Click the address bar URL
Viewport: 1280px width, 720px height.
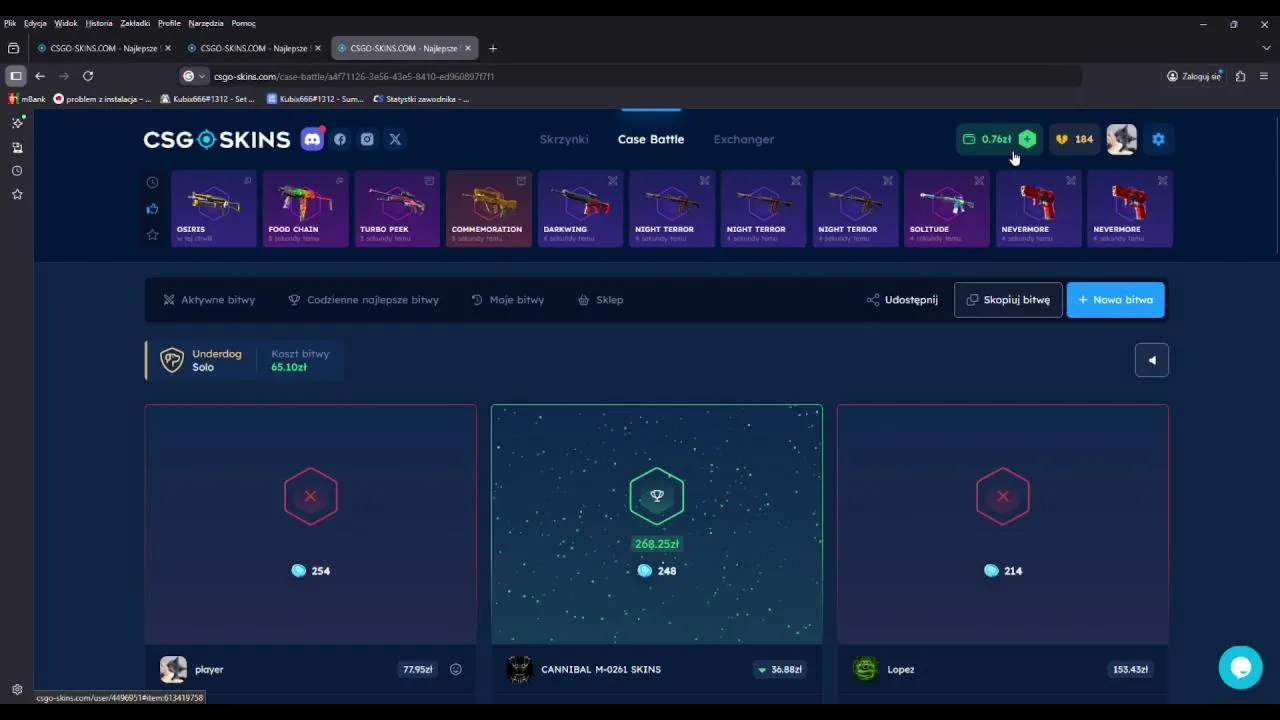[x=354, y=76]
